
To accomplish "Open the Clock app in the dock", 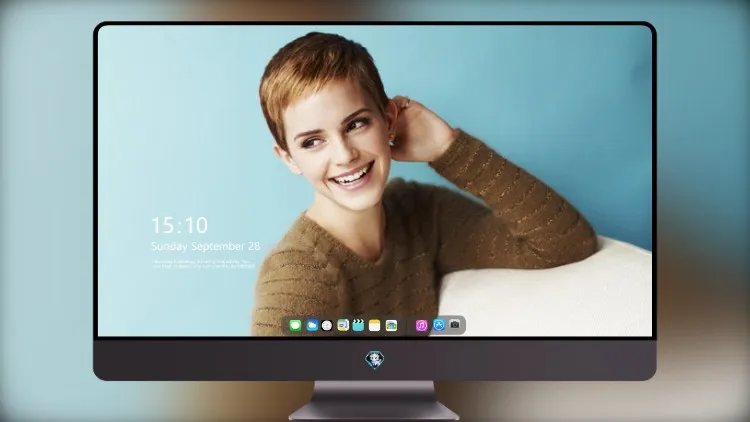I will [327, 325].
